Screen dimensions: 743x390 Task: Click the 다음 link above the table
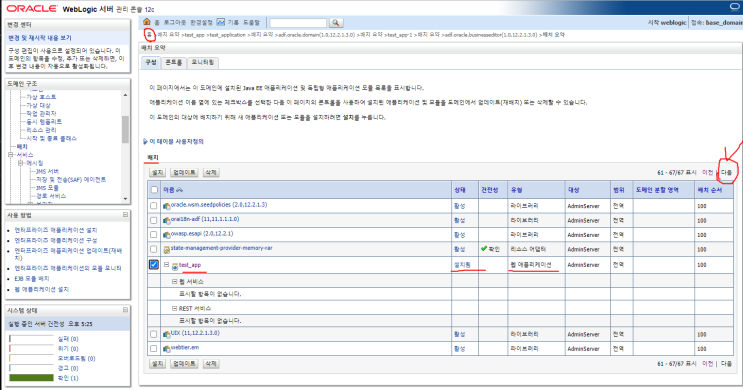726,172
